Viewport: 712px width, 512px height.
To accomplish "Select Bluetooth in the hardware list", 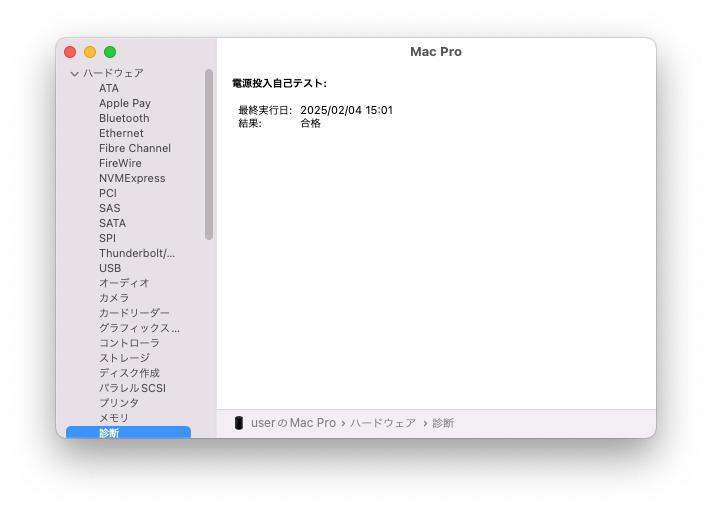I will [x=124, y=118].
